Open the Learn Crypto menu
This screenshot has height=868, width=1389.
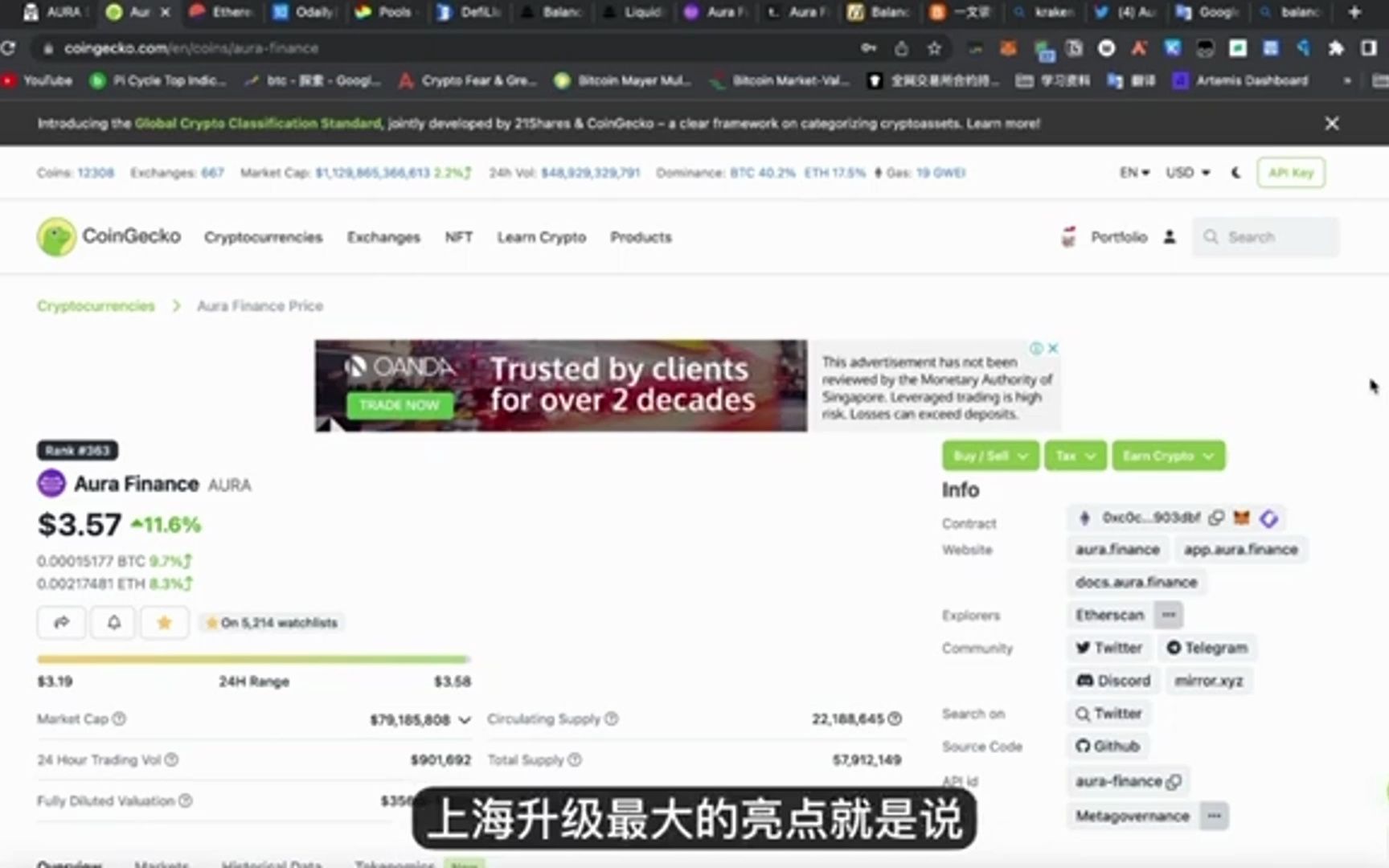tap(541, 237)
